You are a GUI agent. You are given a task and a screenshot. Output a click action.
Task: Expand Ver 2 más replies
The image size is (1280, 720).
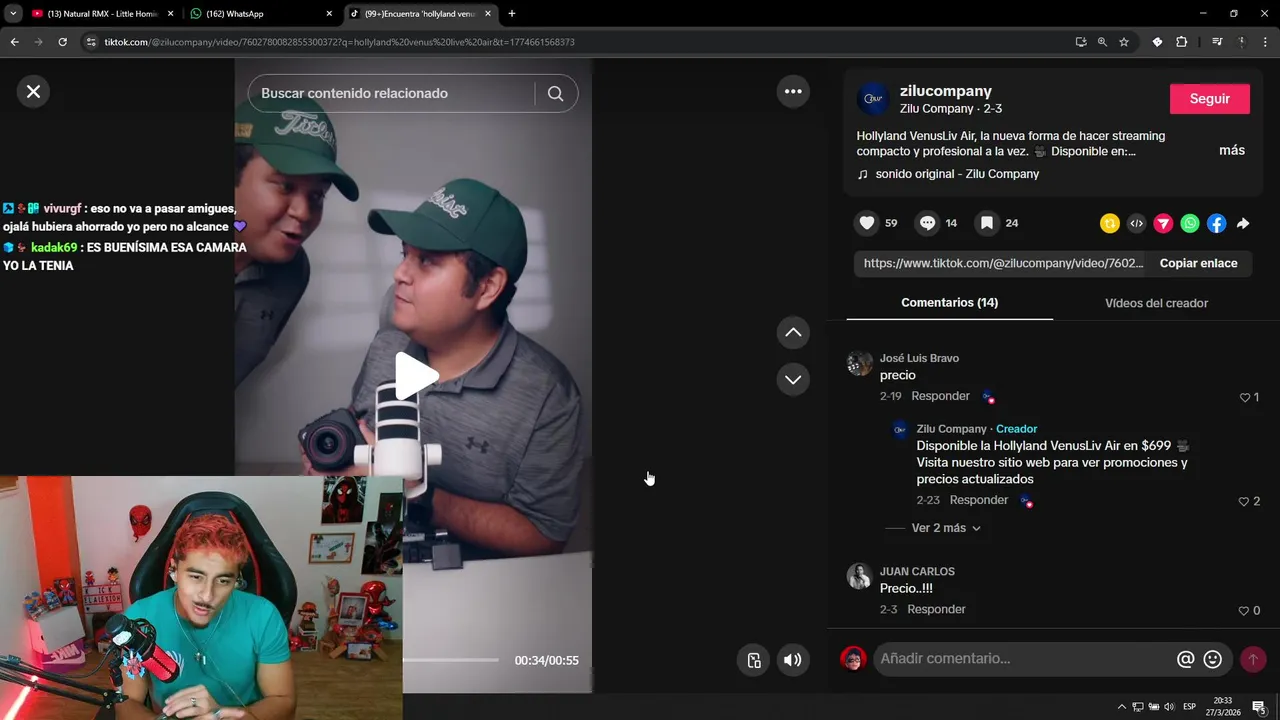[946, 528]
